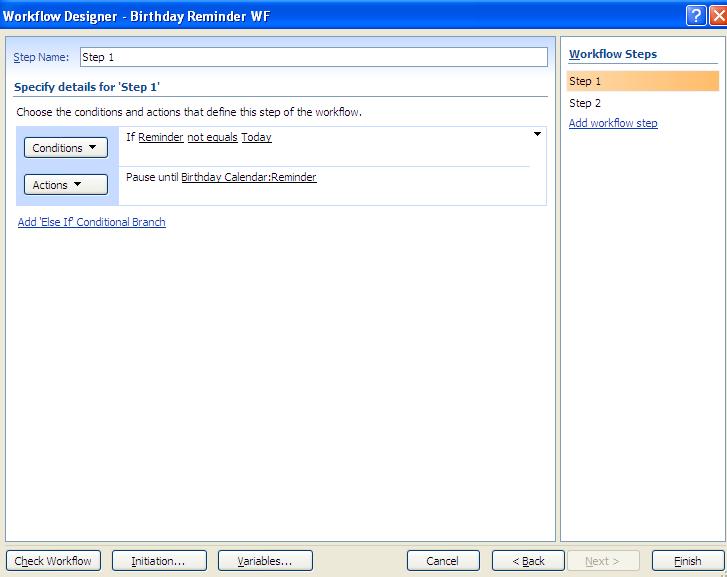727x577 pixels.
Task: Edit the Step Name input field
Action: 313,57
